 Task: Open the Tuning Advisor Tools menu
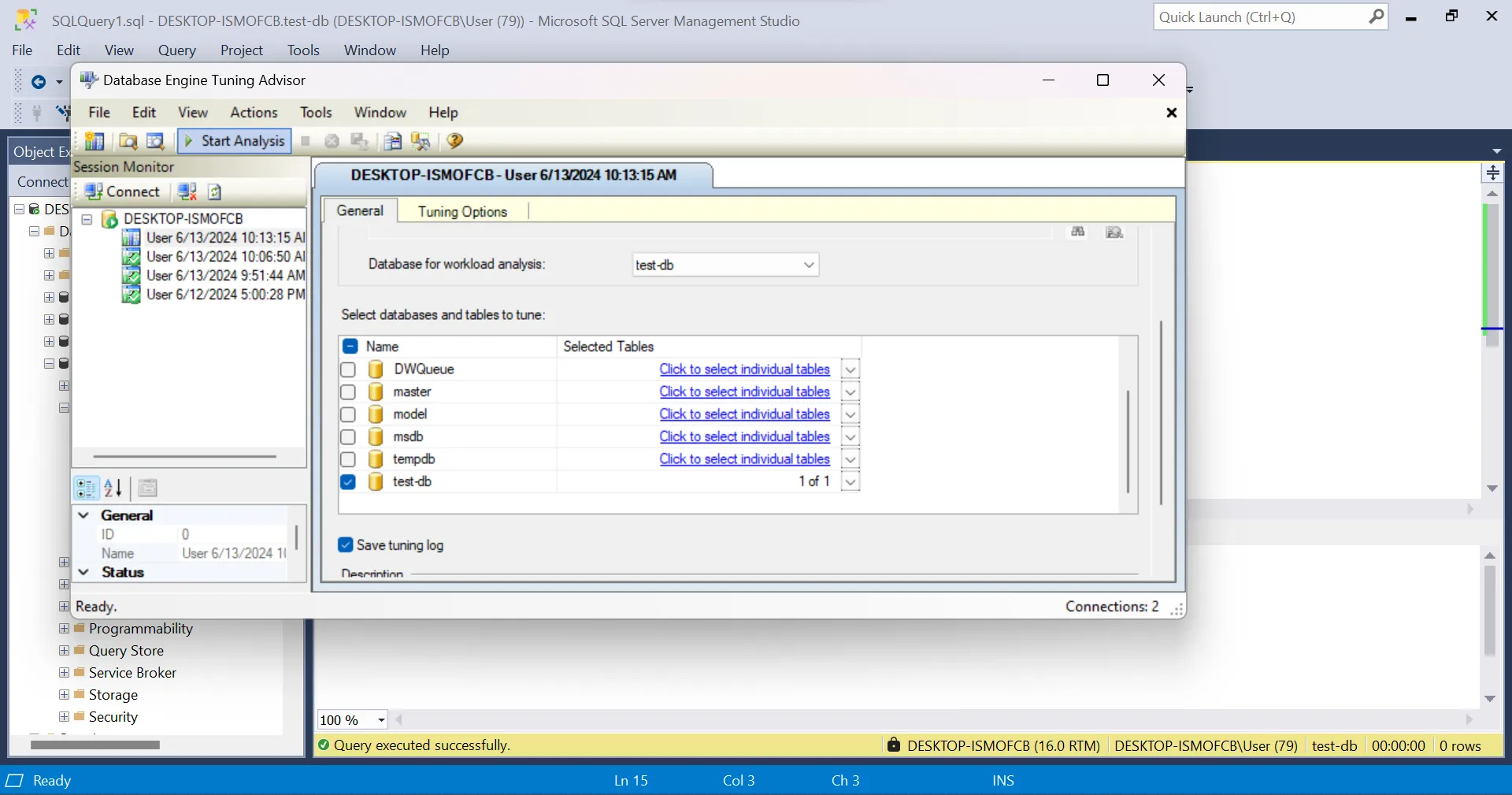click(x=316, y=113)
